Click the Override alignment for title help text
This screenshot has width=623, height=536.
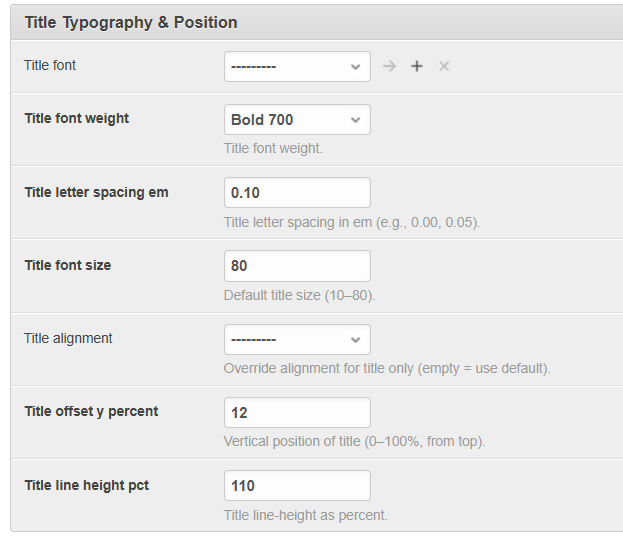[x=387, y=368]
